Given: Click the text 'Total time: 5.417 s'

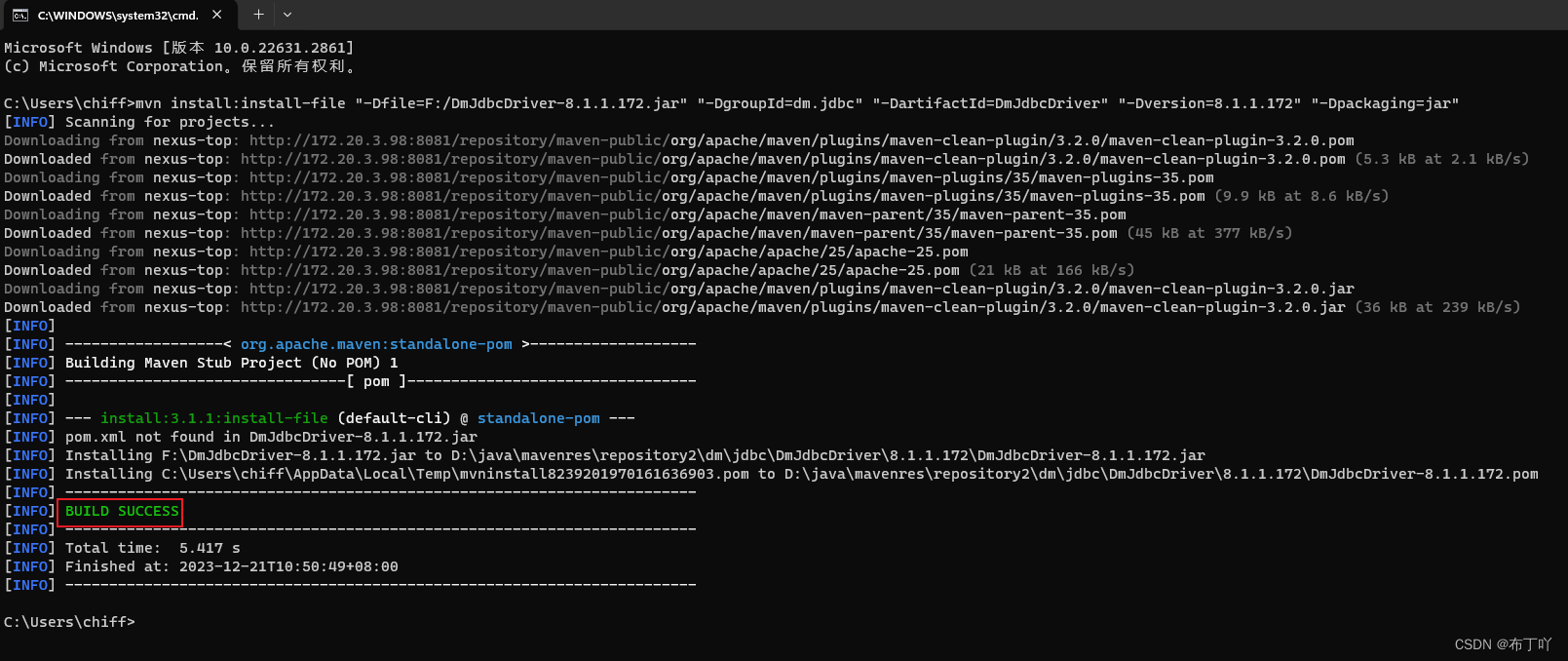Looking at the screenshot, I should point(153,548).
